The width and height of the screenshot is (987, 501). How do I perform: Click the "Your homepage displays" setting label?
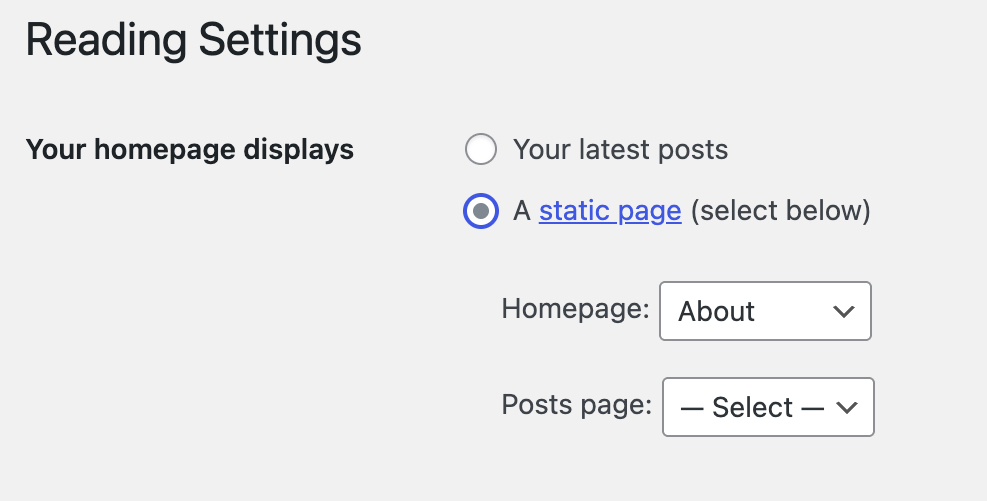(190, 150)
